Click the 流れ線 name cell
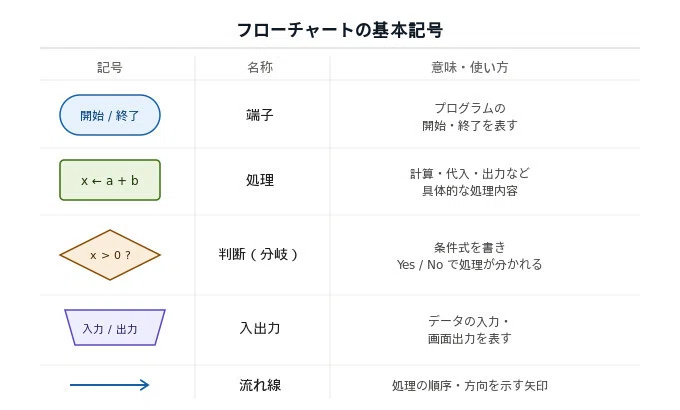This screenshot has height=410, width=680. (260, 385)
